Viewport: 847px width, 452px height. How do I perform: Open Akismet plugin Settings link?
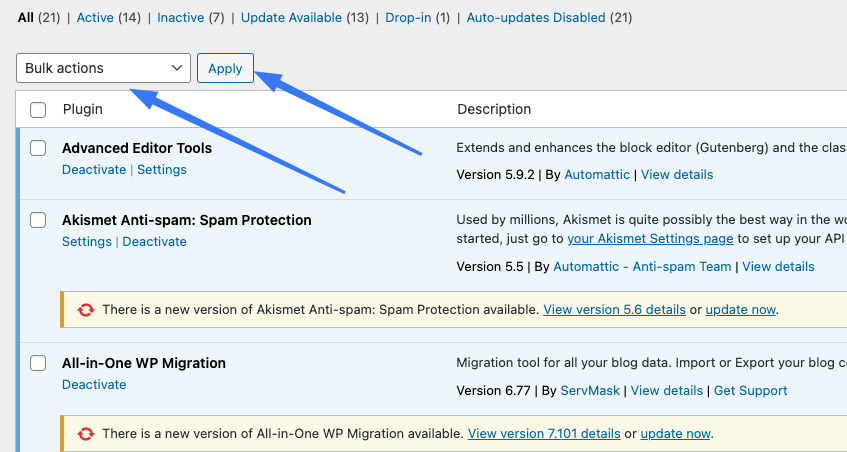coord(87,242)
